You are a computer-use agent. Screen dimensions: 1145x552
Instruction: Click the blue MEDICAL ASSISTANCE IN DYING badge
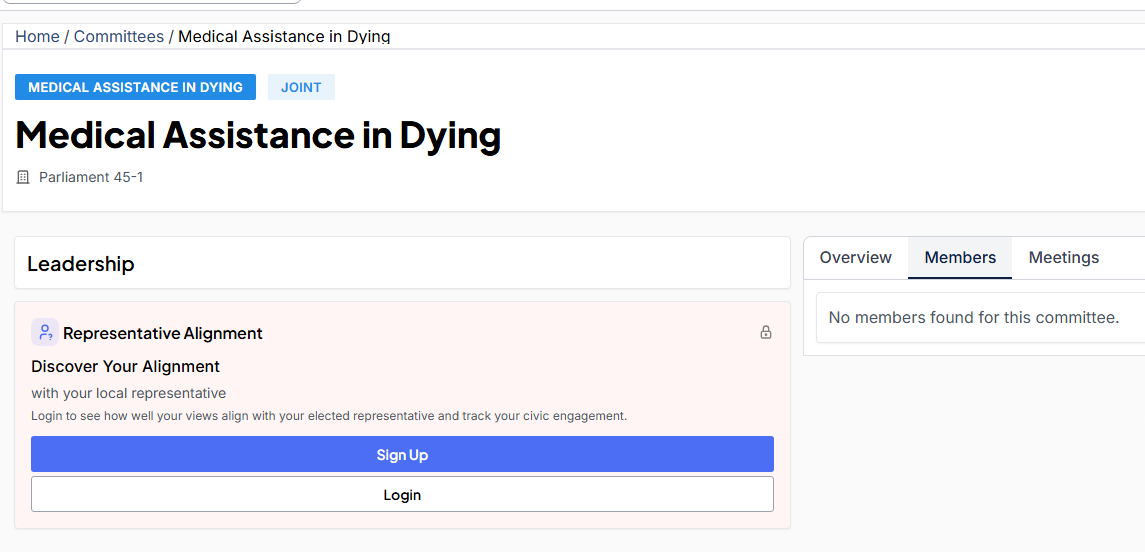[x=135, y=87]
